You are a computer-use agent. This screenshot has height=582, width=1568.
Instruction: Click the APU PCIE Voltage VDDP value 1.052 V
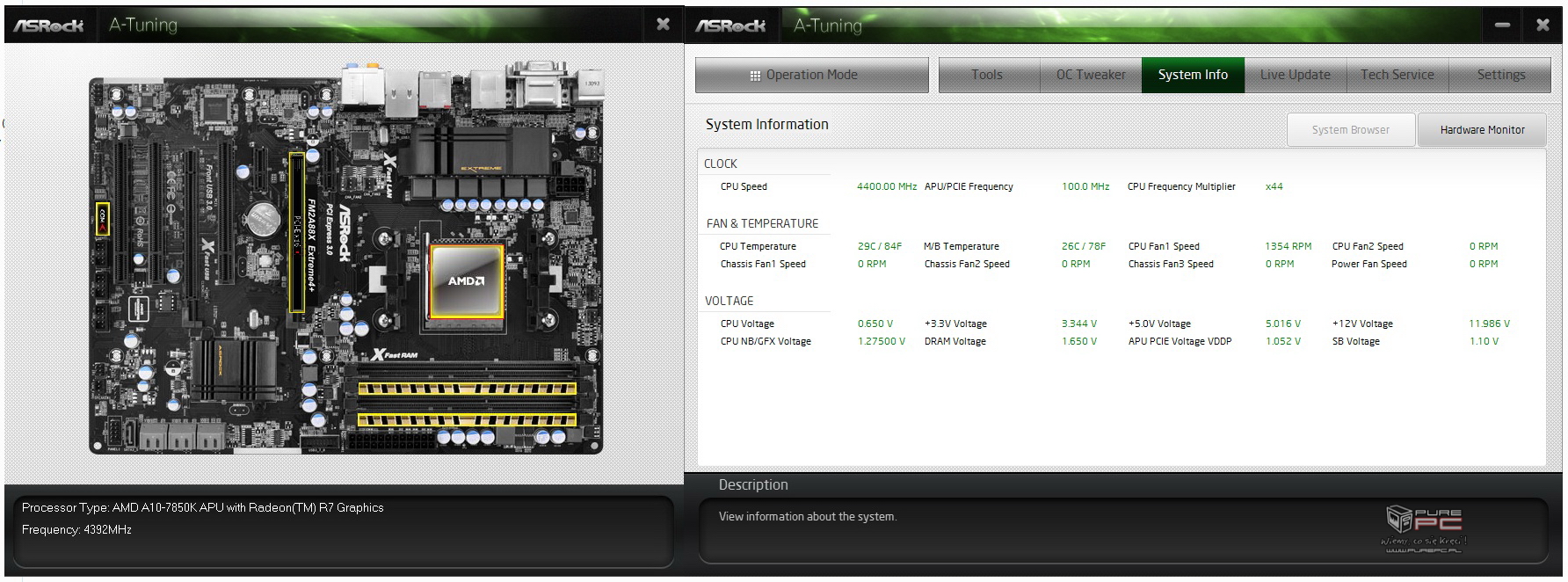[1283, 341]
